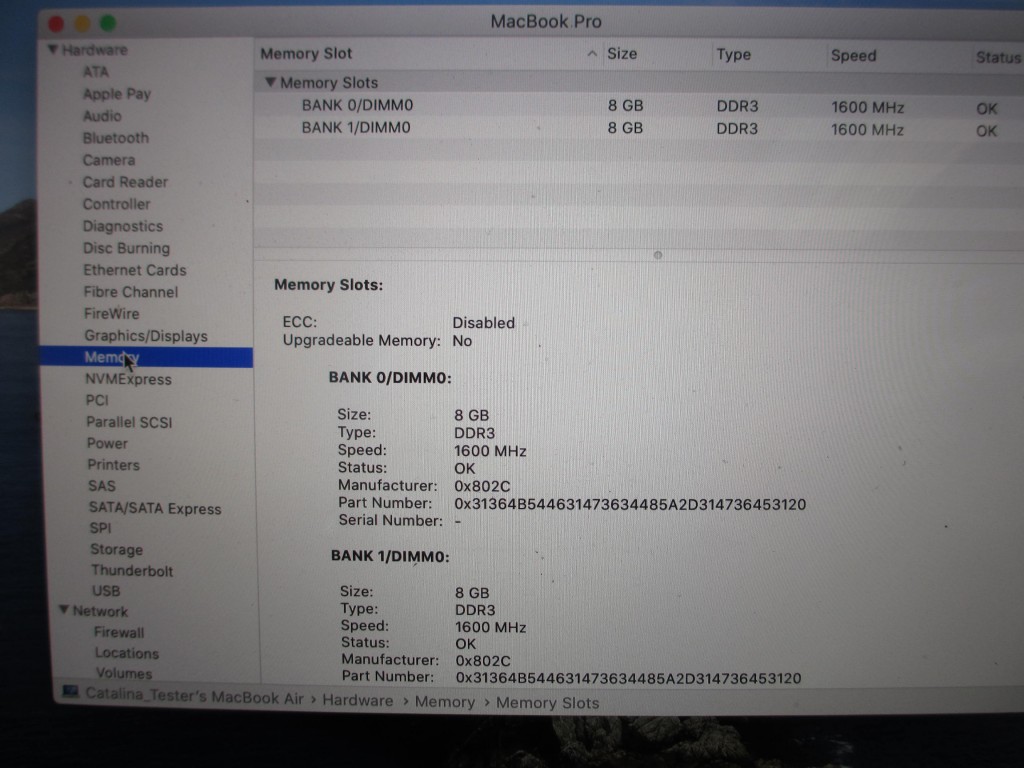Select Thunderbolt in the sidebar
1024x768 pixels.
pos(132,571)
